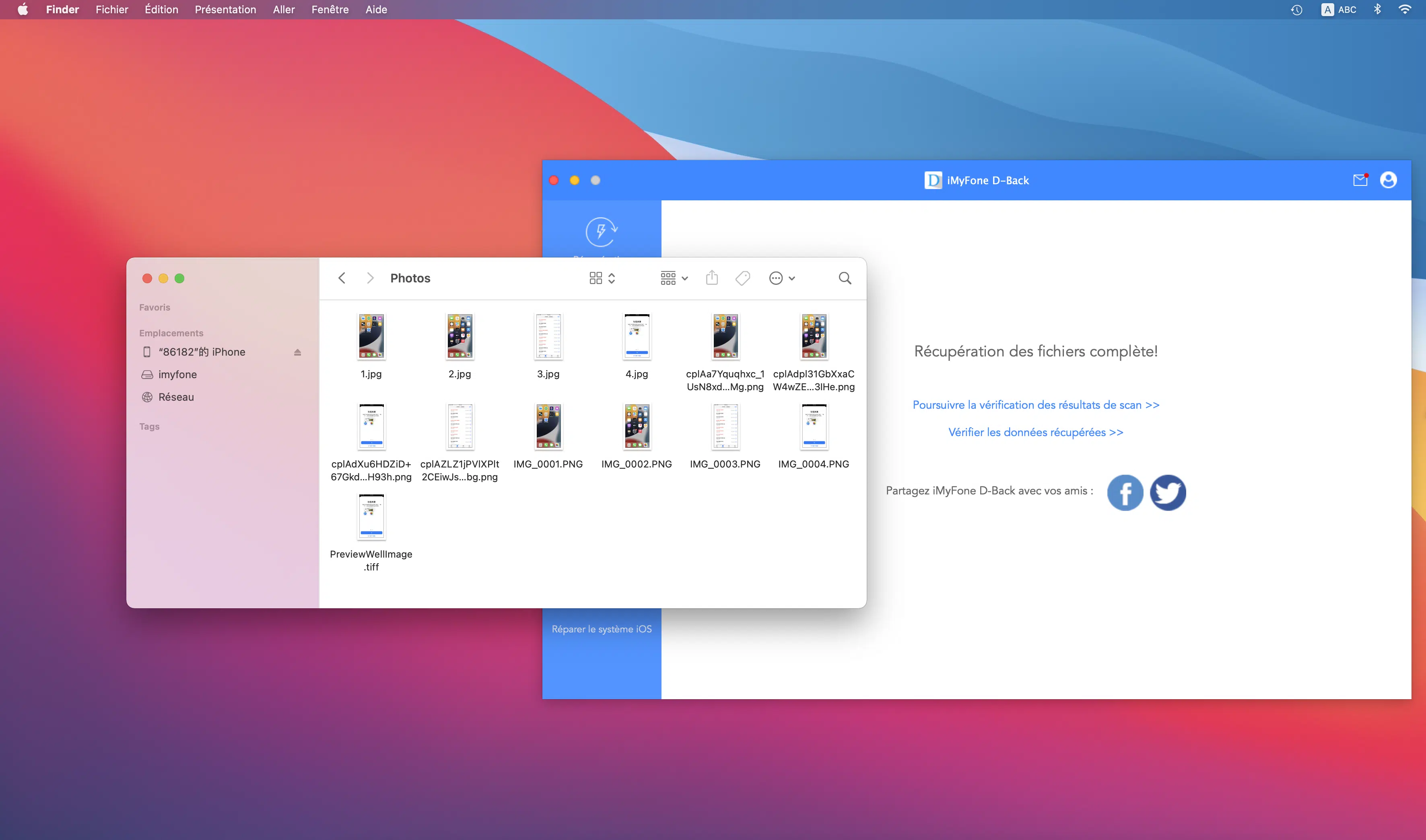
Task: Open the Fenêtre menu
Action: pos(330,10)
